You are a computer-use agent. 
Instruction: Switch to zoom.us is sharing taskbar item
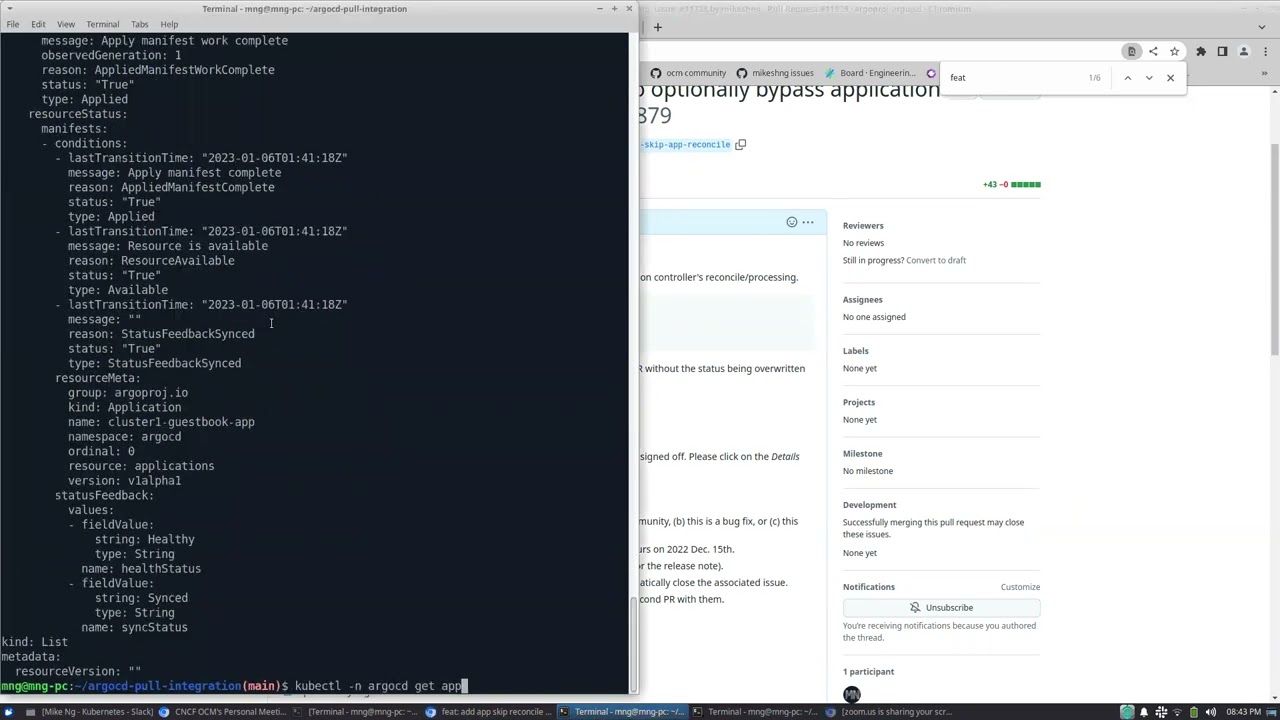pyautogui.click(x=889, y=712)
